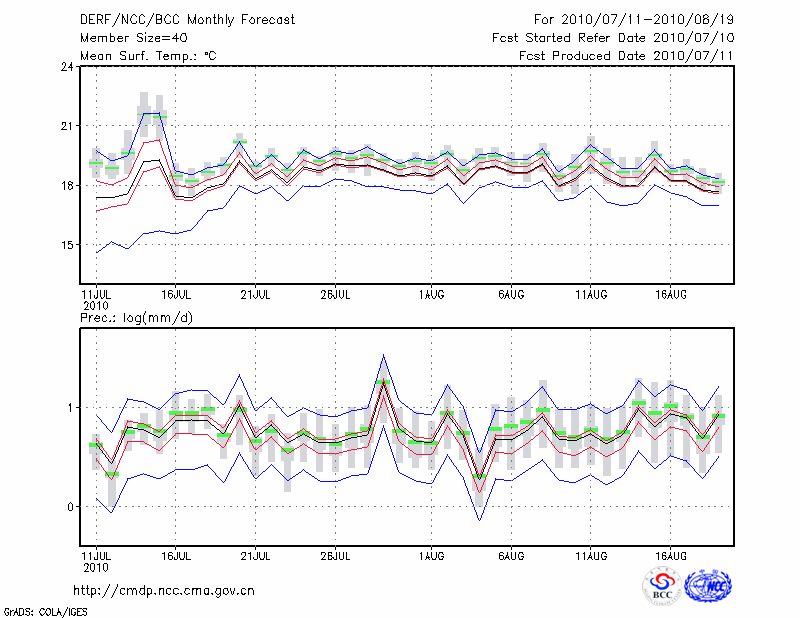Image resolution: width=800 pixels, height=618 pixels.
Task: Click the Fcst Started Refer Date line
Action: click(x=614, y=38)
